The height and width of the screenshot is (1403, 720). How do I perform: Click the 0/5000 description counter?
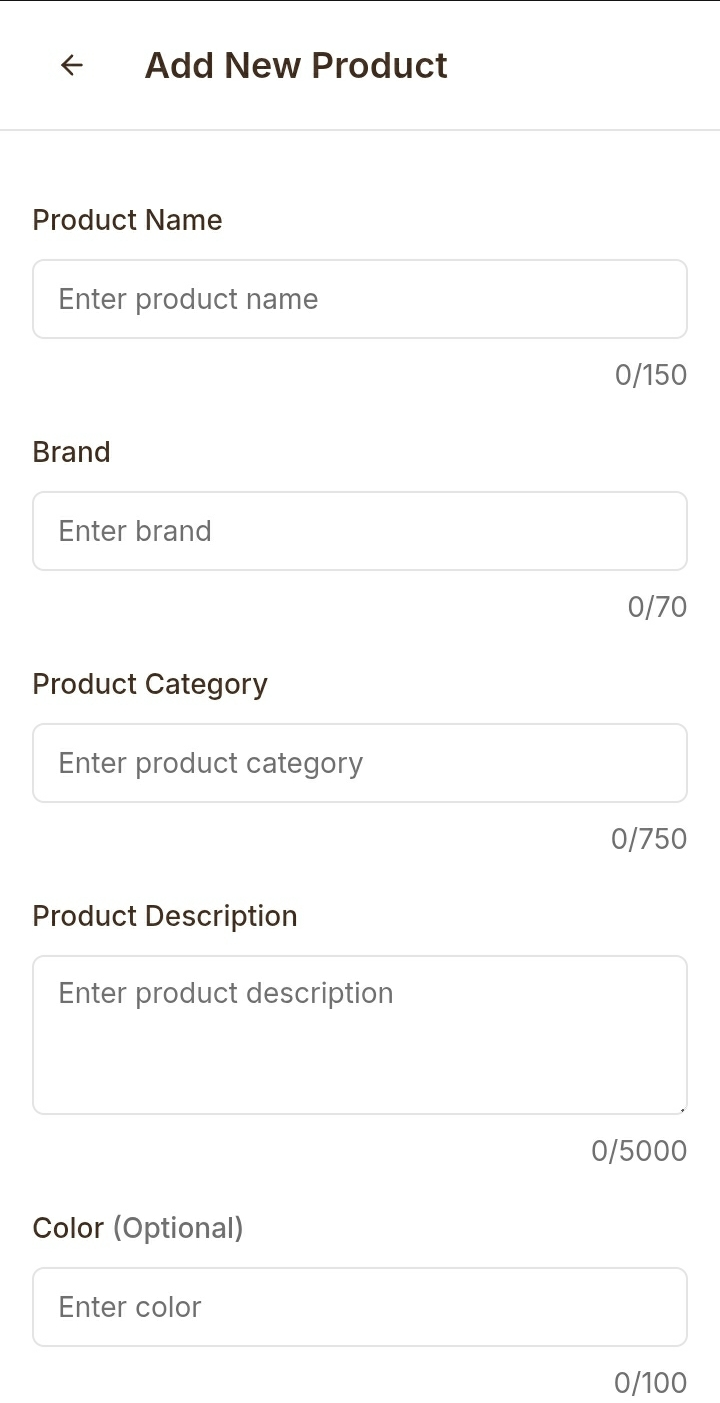click(639, 1151)
